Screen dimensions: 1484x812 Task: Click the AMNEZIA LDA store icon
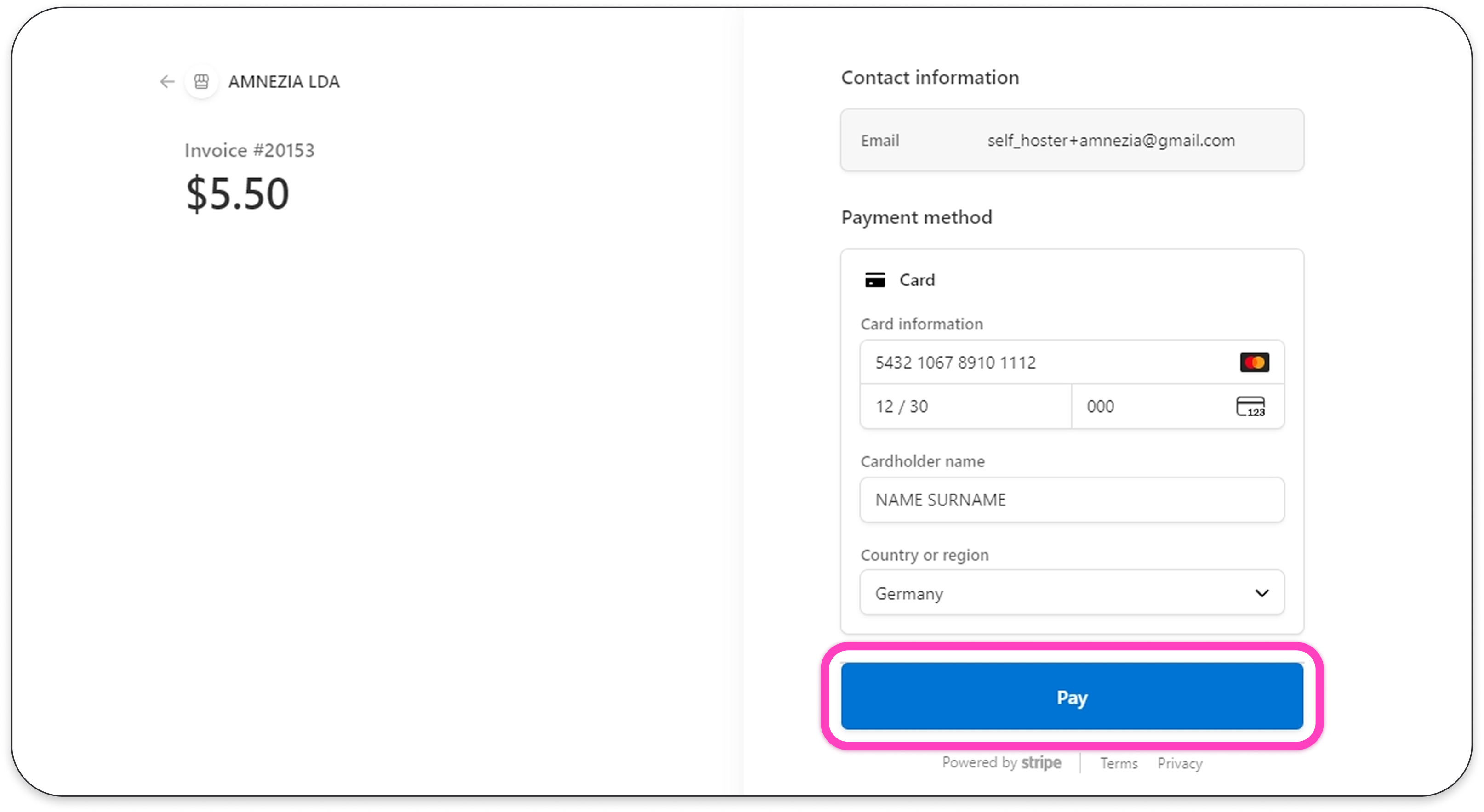coord(202,82)
